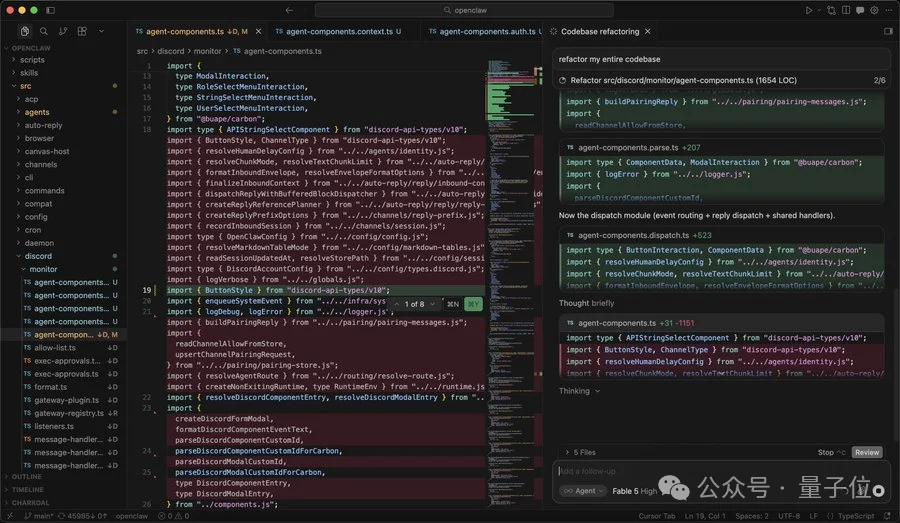Open settings gear in title bar

click(x=874, y=10)
